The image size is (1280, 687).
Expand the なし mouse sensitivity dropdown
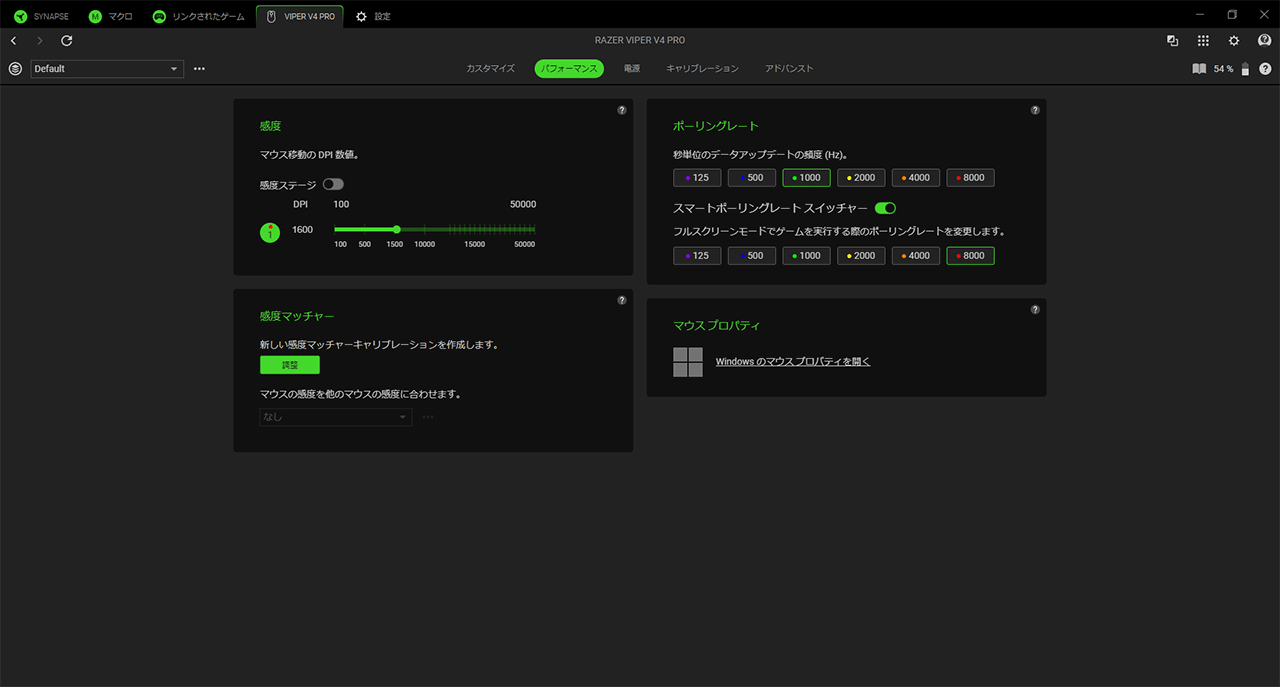(x=335, y=417)
